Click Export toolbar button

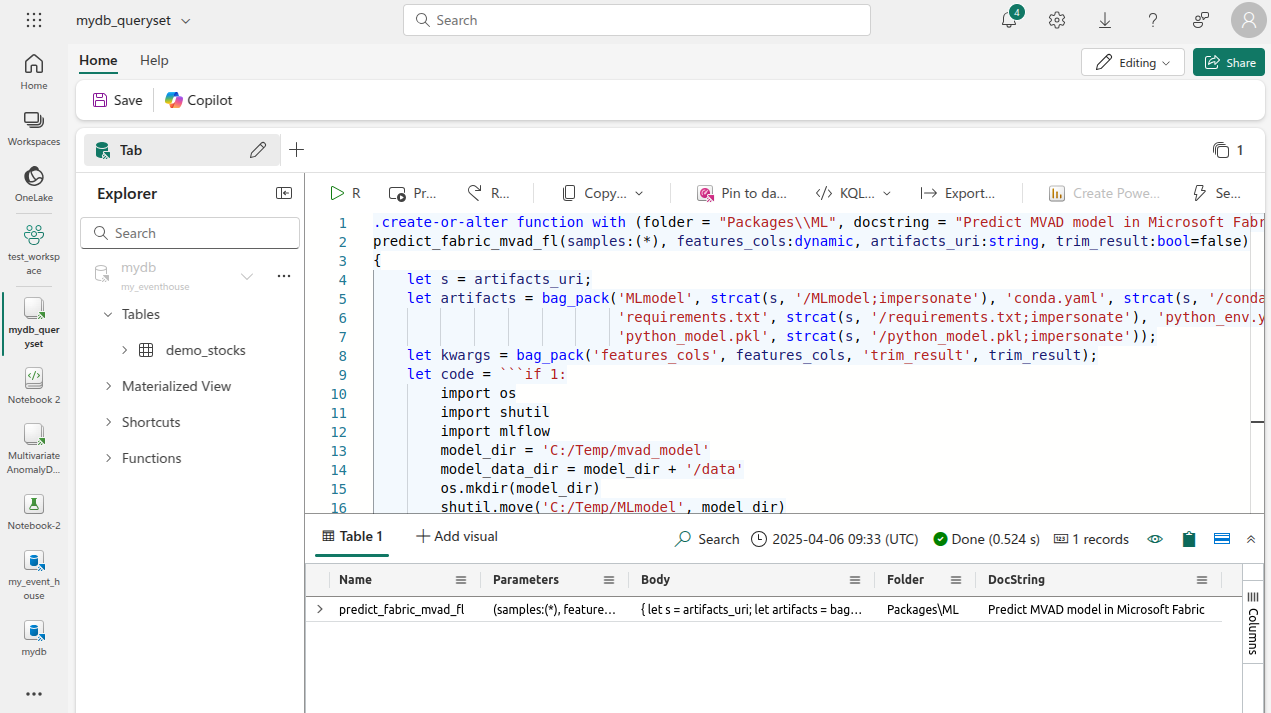click(958, 193)
